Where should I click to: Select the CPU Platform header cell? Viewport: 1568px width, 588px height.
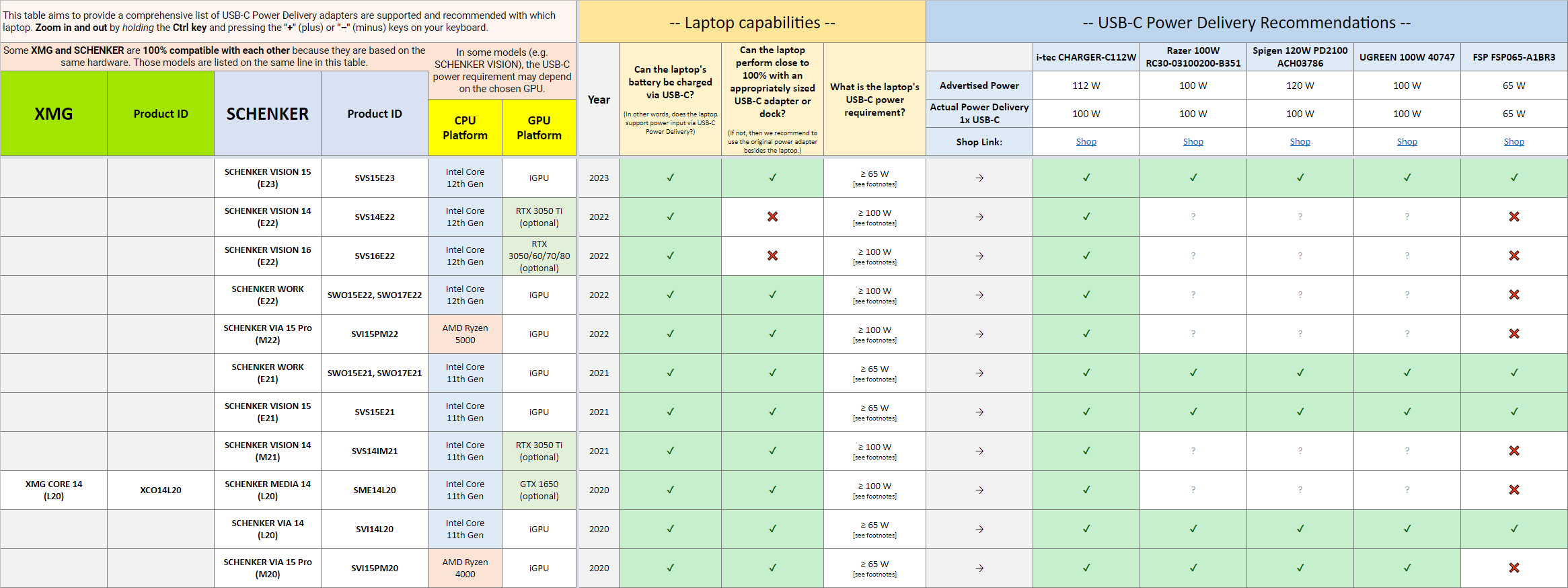tap(465, 128)
